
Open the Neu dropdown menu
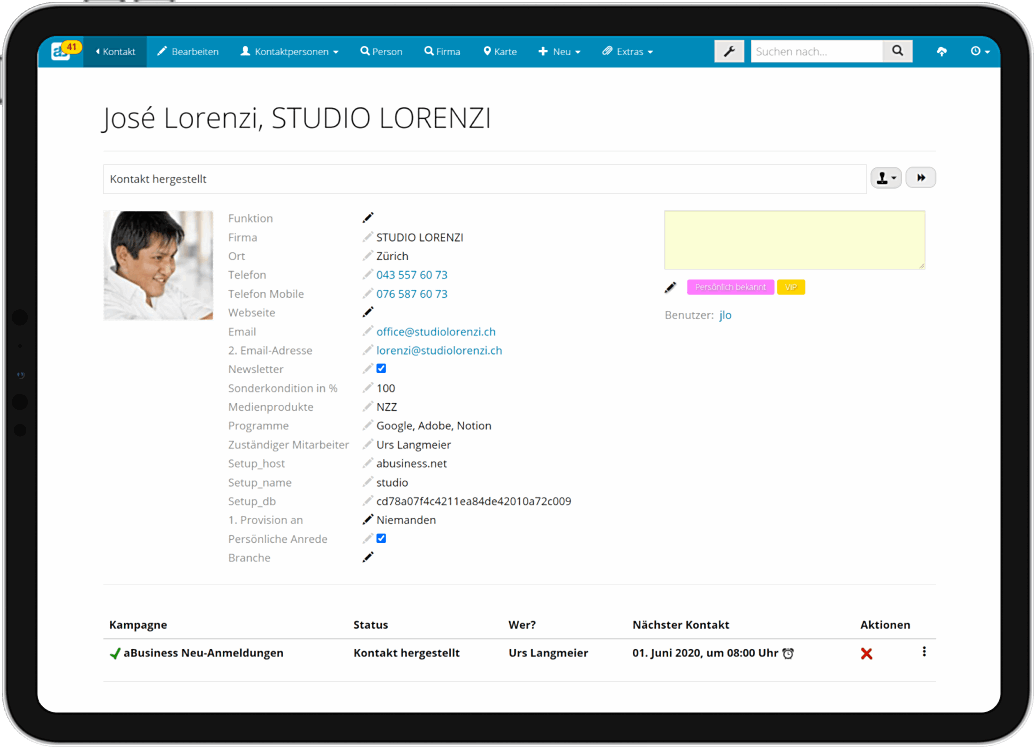[x=559, y=52]
